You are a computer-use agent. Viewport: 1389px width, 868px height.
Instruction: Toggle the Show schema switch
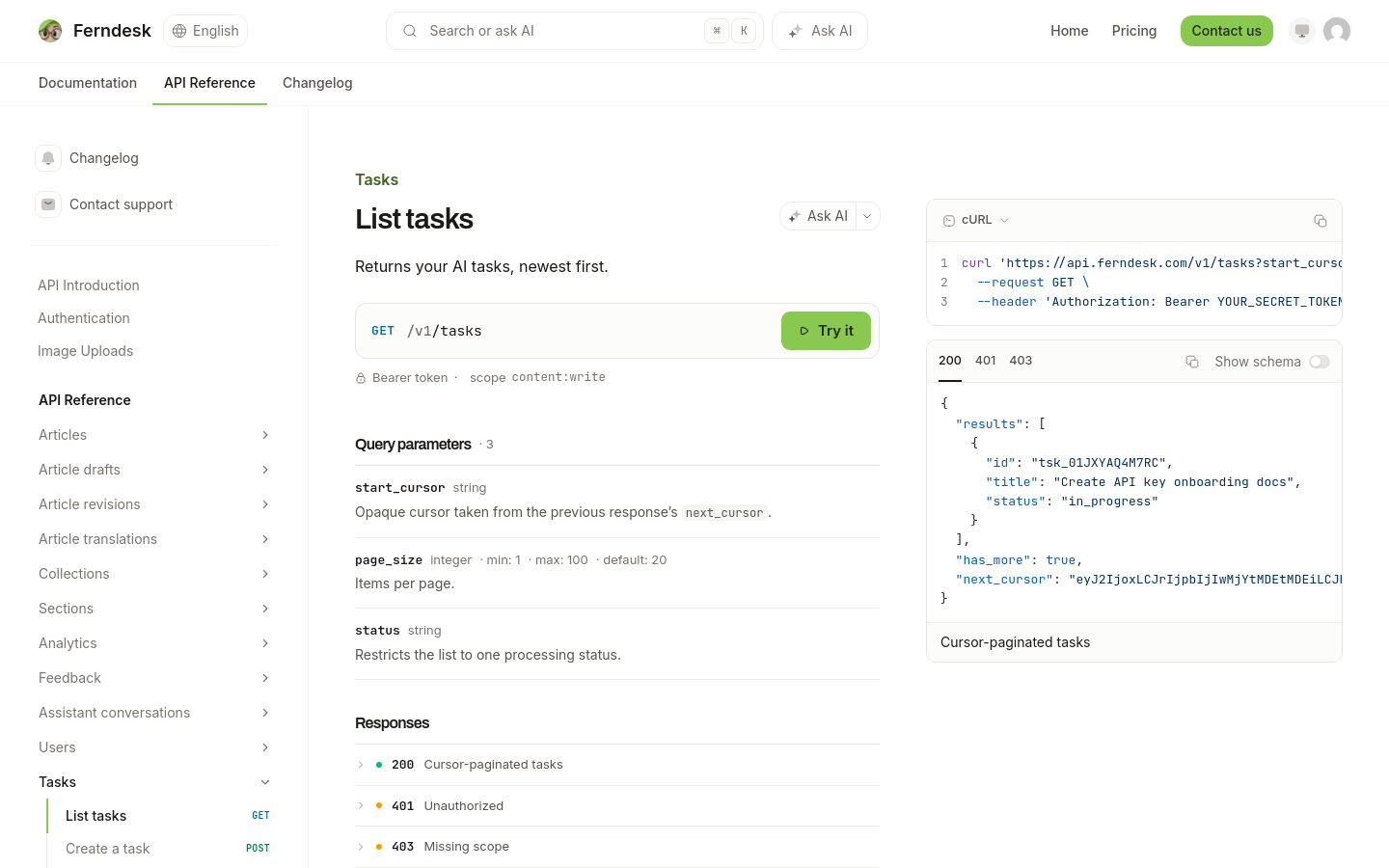(x=1320, y=362)
